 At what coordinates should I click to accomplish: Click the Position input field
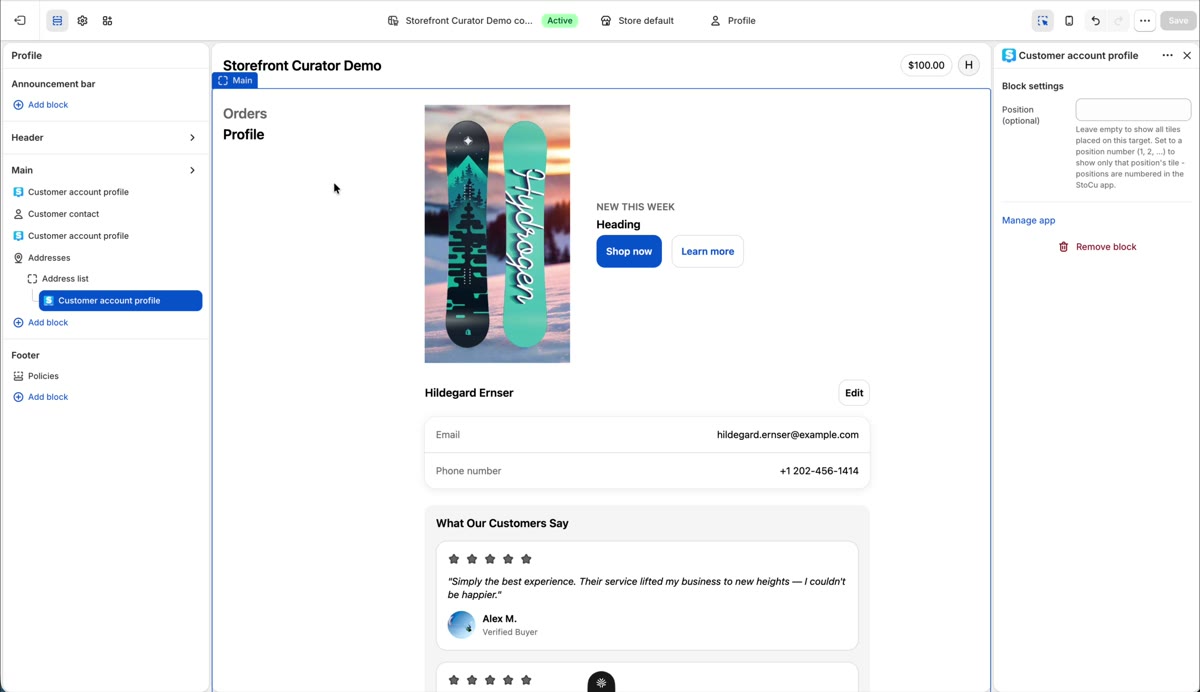1133,110
